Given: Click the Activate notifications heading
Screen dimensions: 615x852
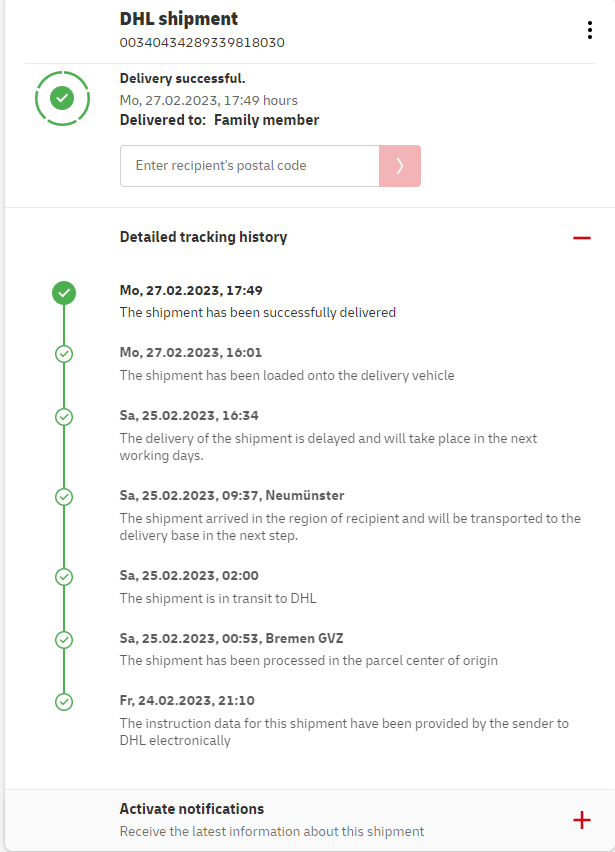Looking at the screenshot, I should click(x=192, y=809).
